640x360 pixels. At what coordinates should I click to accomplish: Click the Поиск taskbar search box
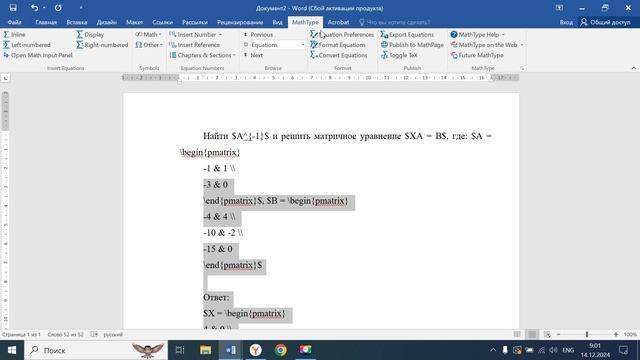[96, 350]
